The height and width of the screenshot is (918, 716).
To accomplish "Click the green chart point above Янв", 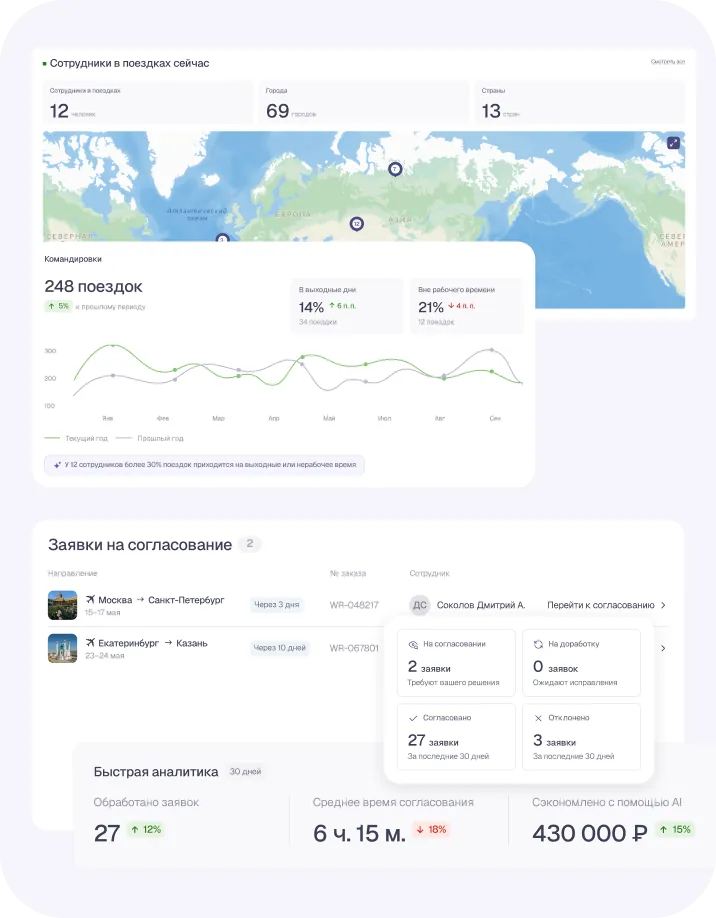I will 113,346.
